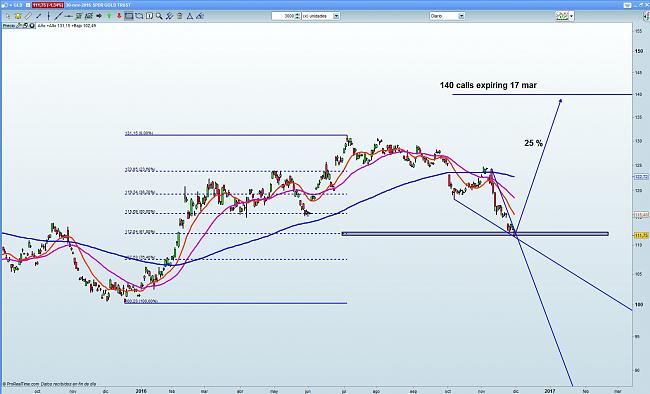Open the unidades units dropdown

click(321, 16)
